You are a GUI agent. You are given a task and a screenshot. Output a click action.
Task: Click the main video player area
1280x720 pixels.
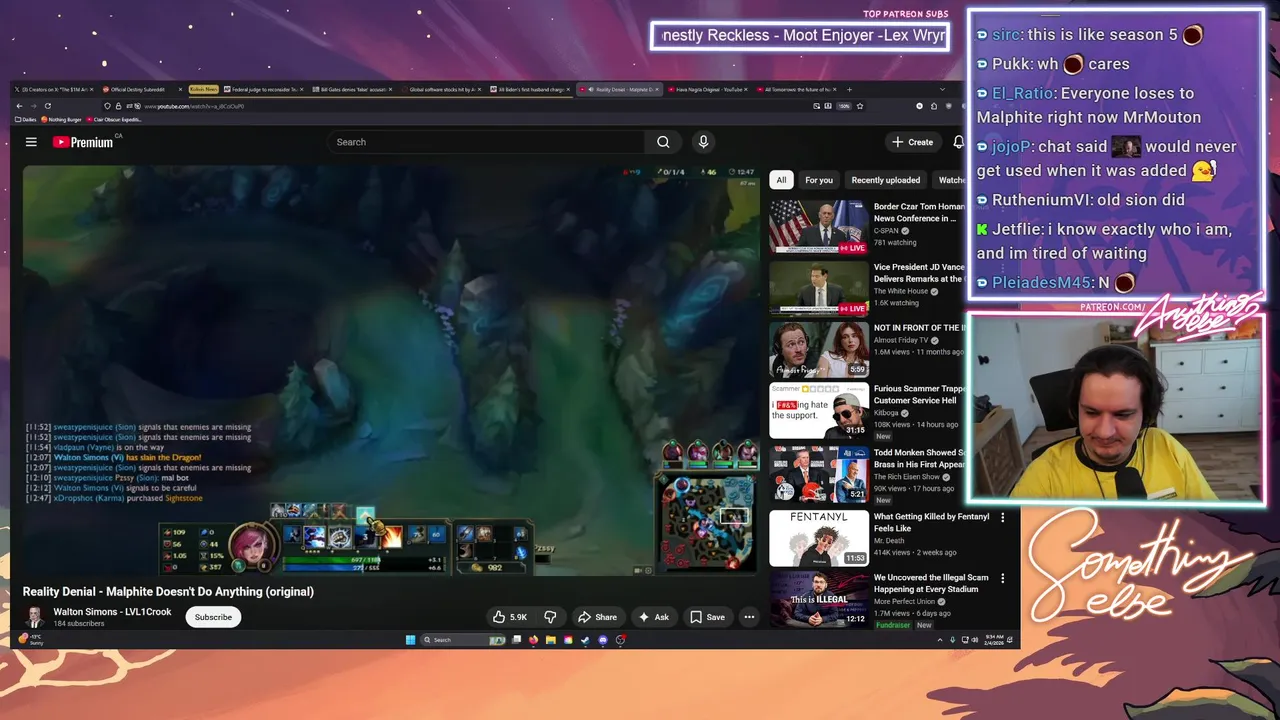(391, 370)
